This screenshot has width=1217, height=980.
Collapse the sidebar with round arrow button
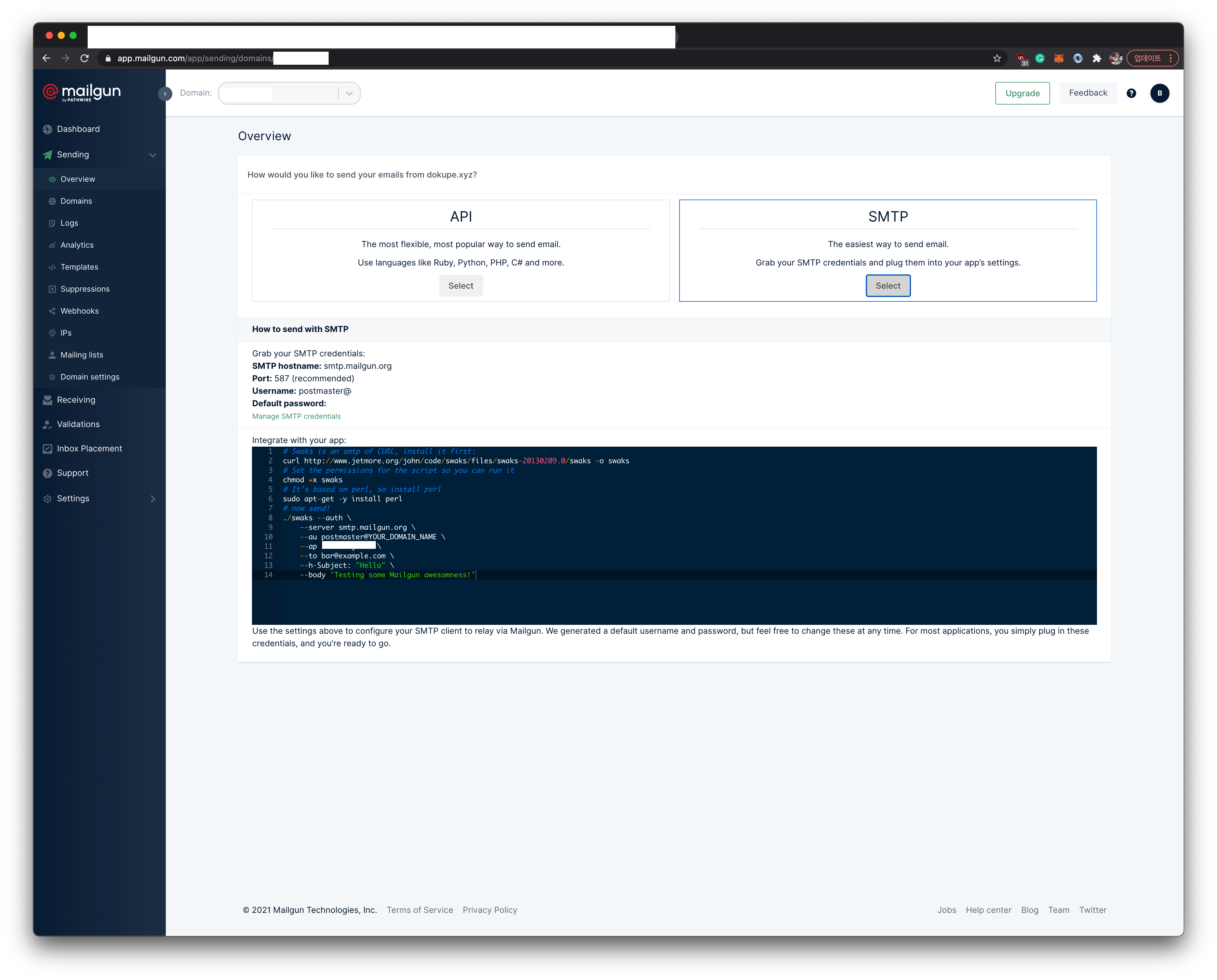coord(165,94)
